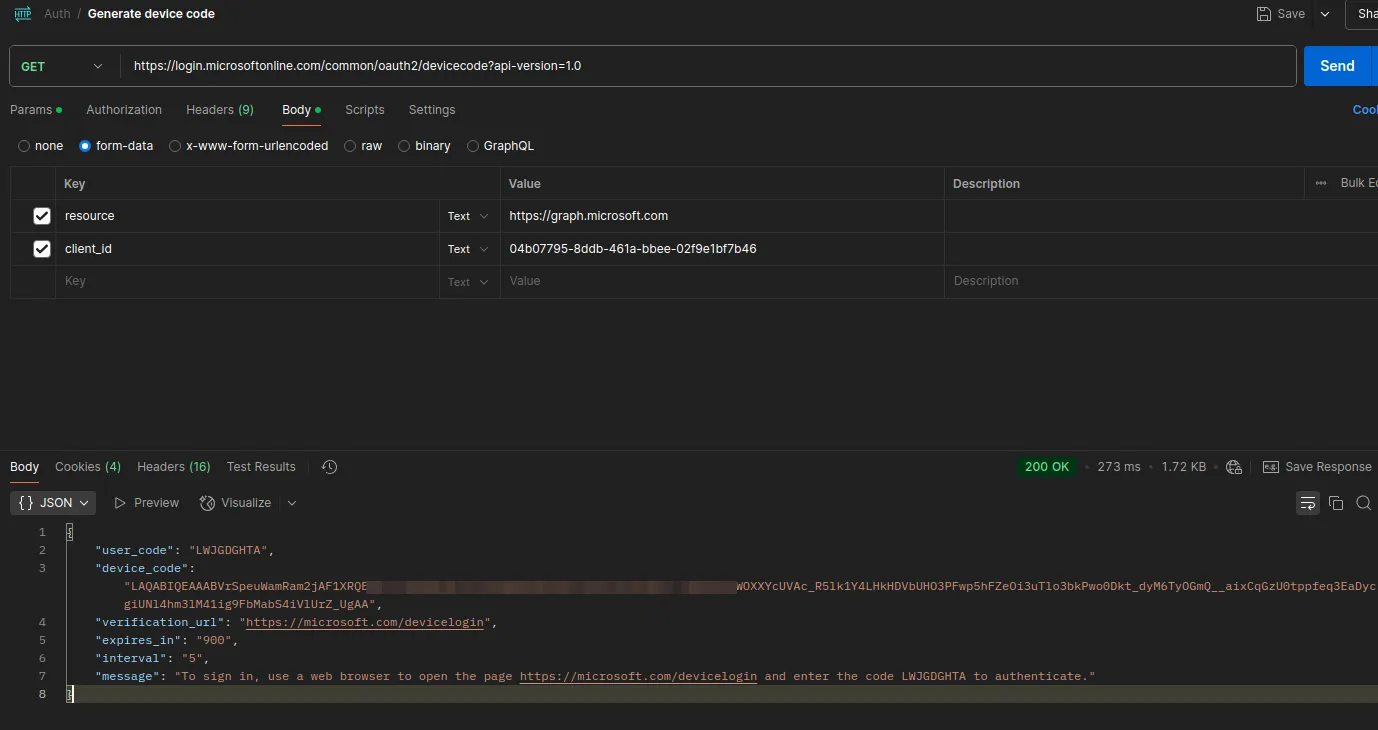1378x730 pixels.
Task: Open the GET method dropdown
Action: [x=62, y=66]
